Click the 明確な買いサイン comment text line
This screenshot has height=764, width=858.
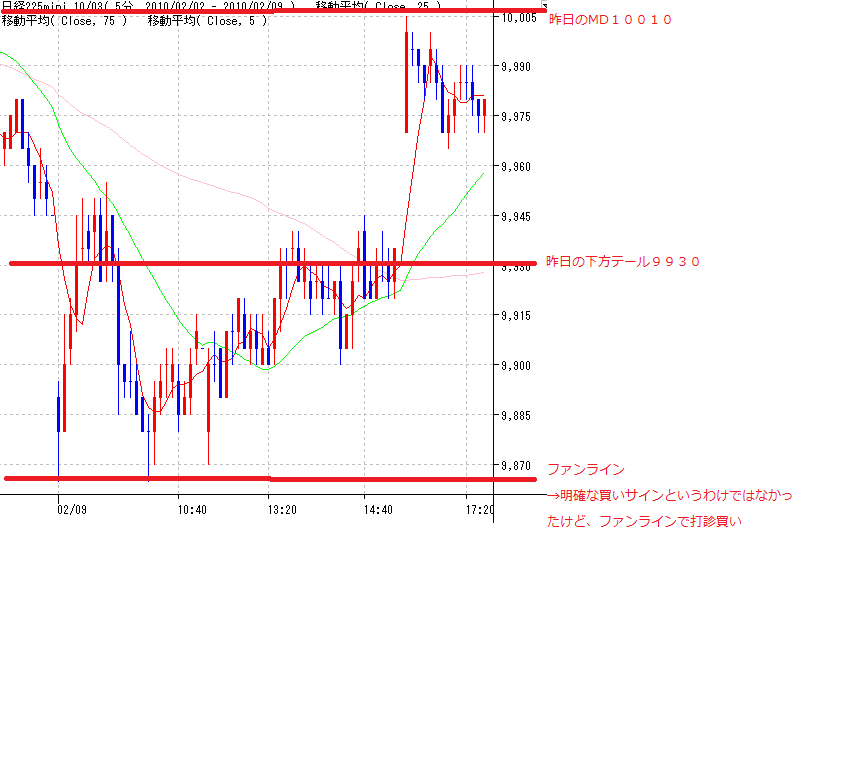(x=670, y=496)
